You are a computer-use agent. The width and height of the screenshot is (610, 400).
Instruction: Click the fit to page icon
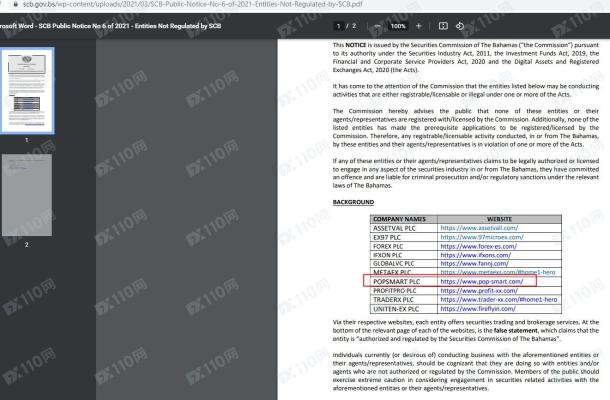(x=443, y=26)
